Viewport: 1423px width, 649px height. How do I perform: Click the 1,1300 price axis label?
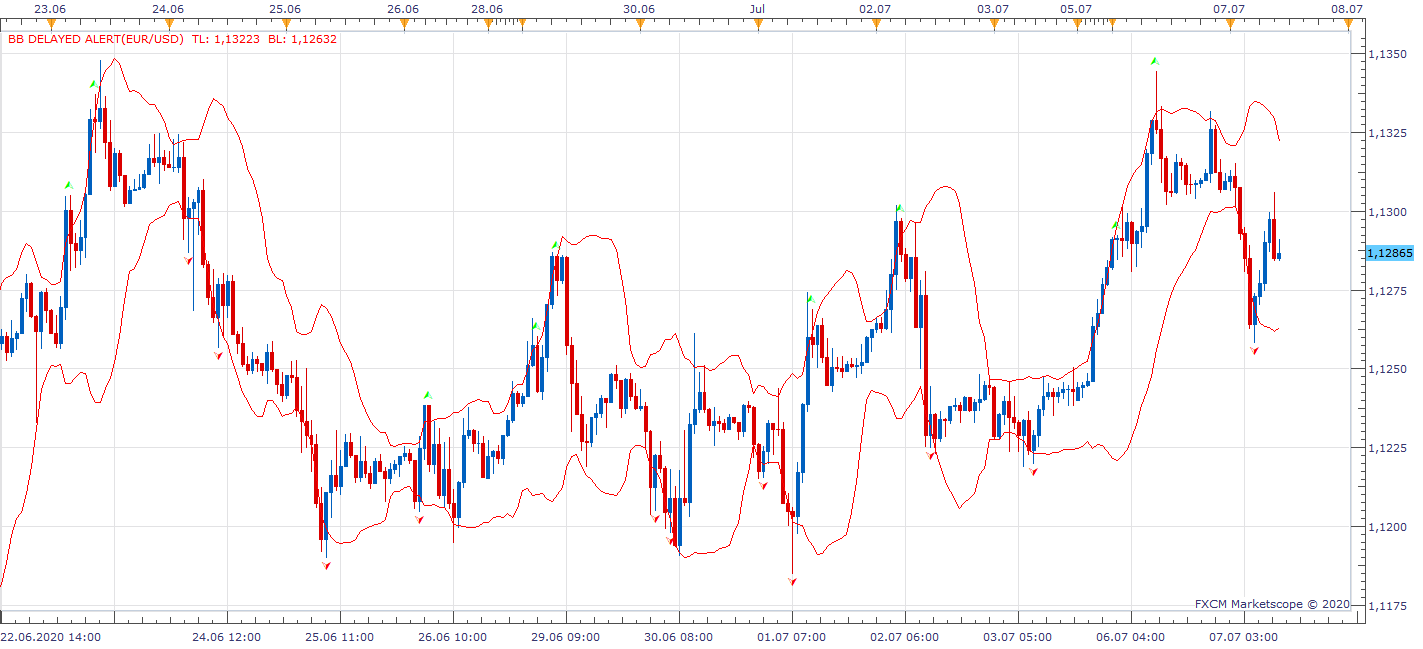1389,212
